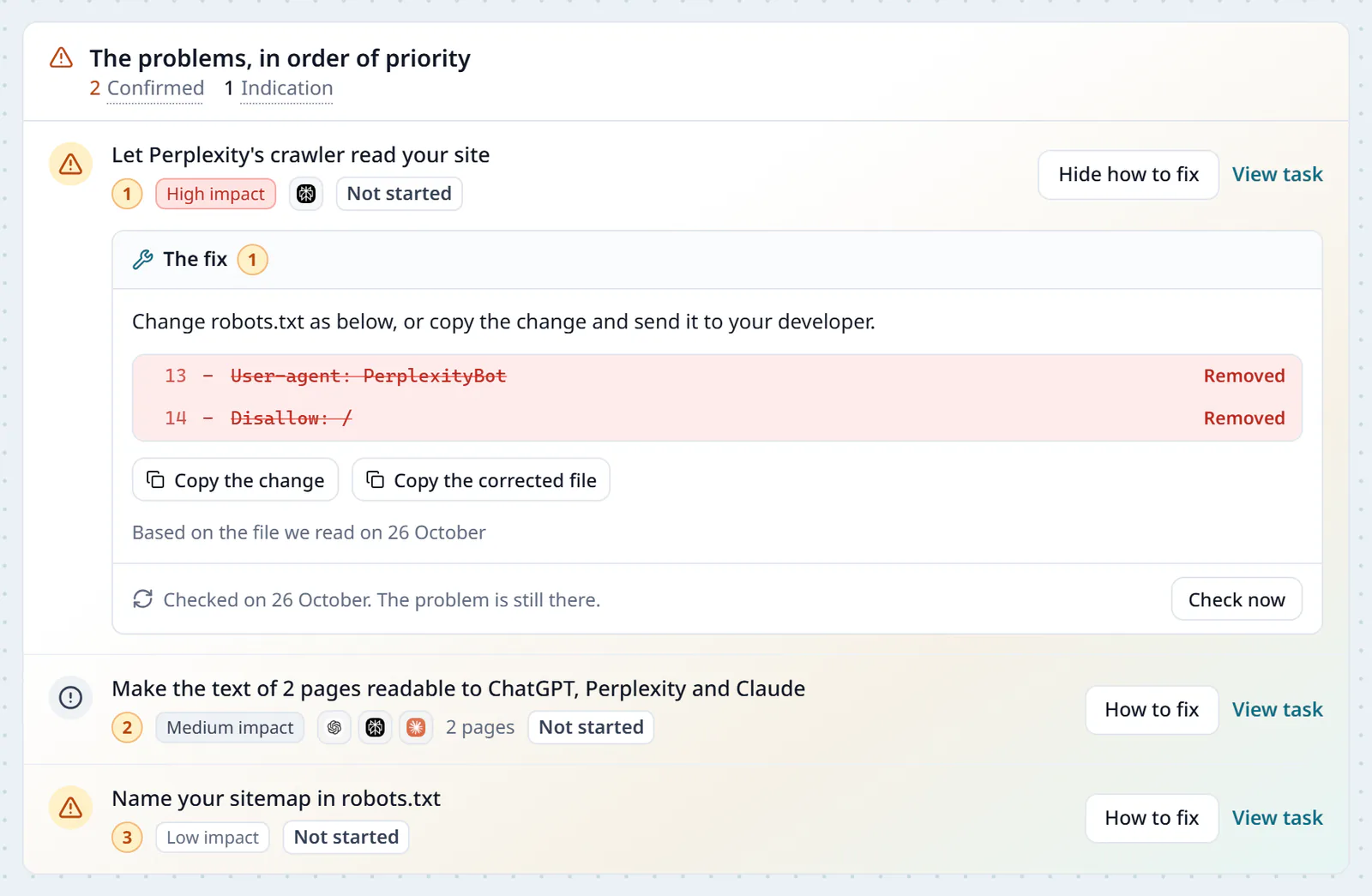Click the Low impact tag
This screenshot has width=1372, height=896.
[x=213, y=838]
